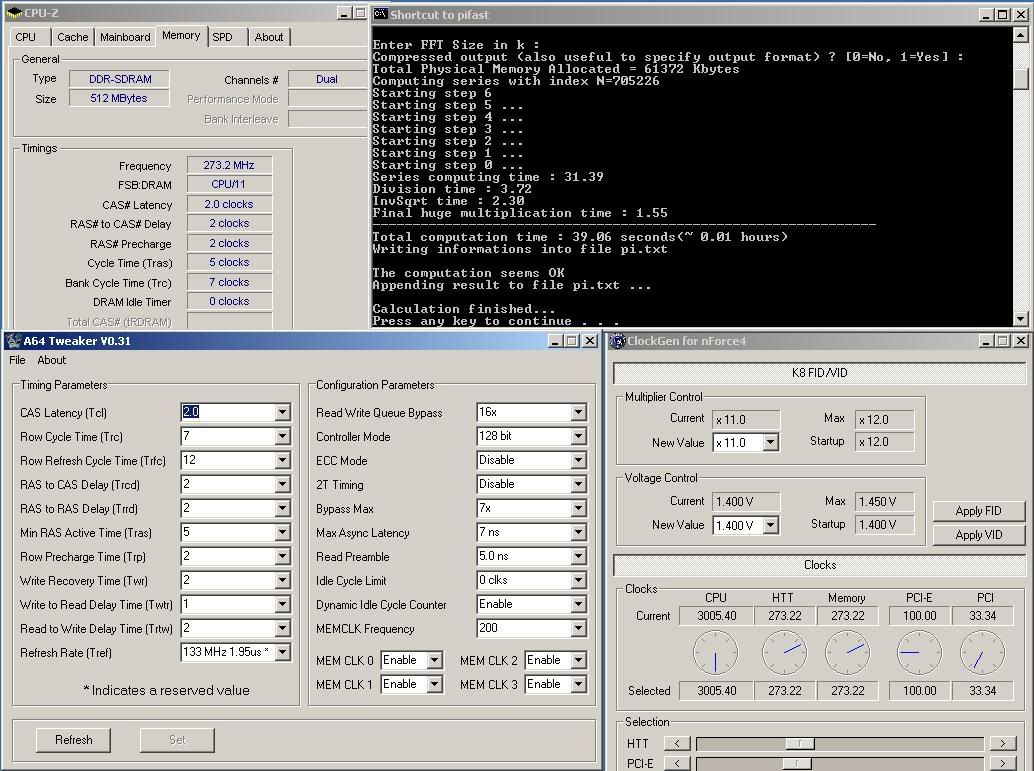Viewport: 1034px width, 771px height.
Task: Expand the Row Cycle Time (Trc) dropdown
Action: click(282, 436)
